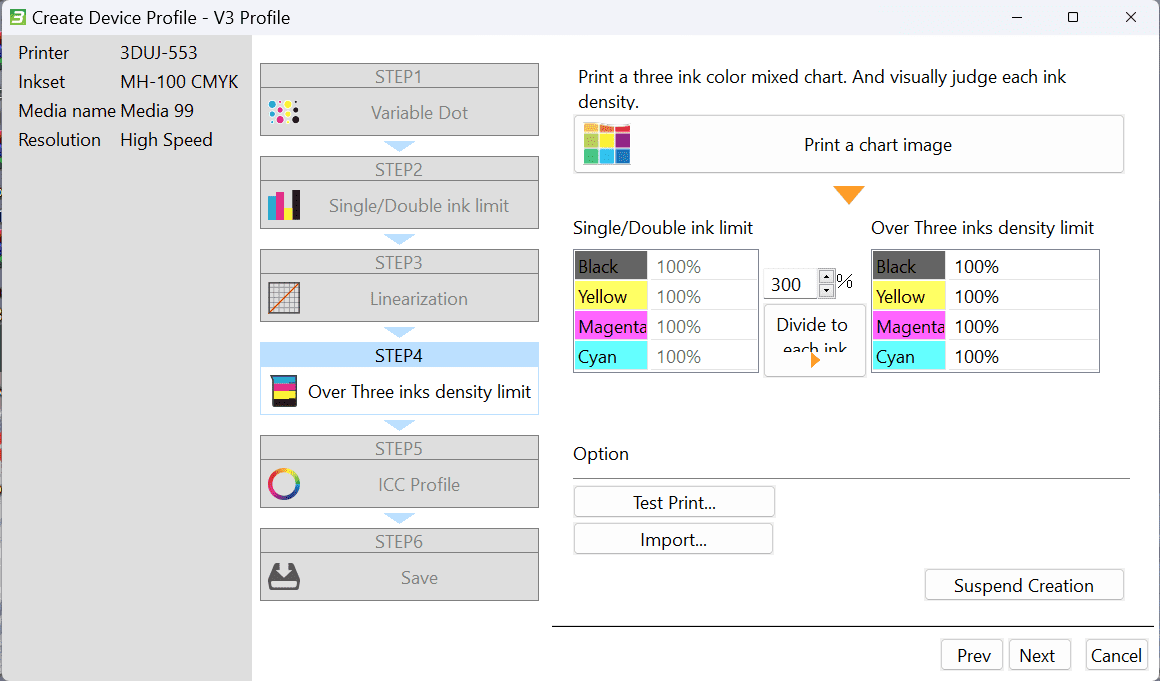Screen dimensions: 1160x681
Task: Click Suspend Creation
Action: (x=1023, y=584)
